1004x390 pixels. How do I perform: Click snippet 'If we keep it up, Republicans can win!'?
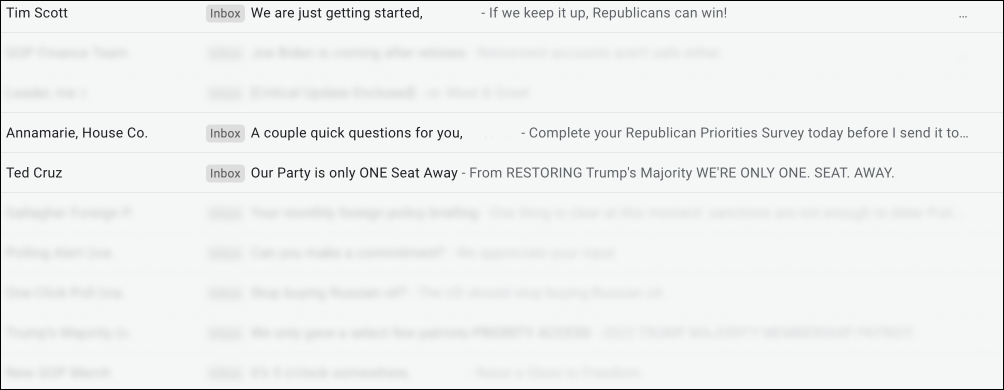(x=608, y=13)
